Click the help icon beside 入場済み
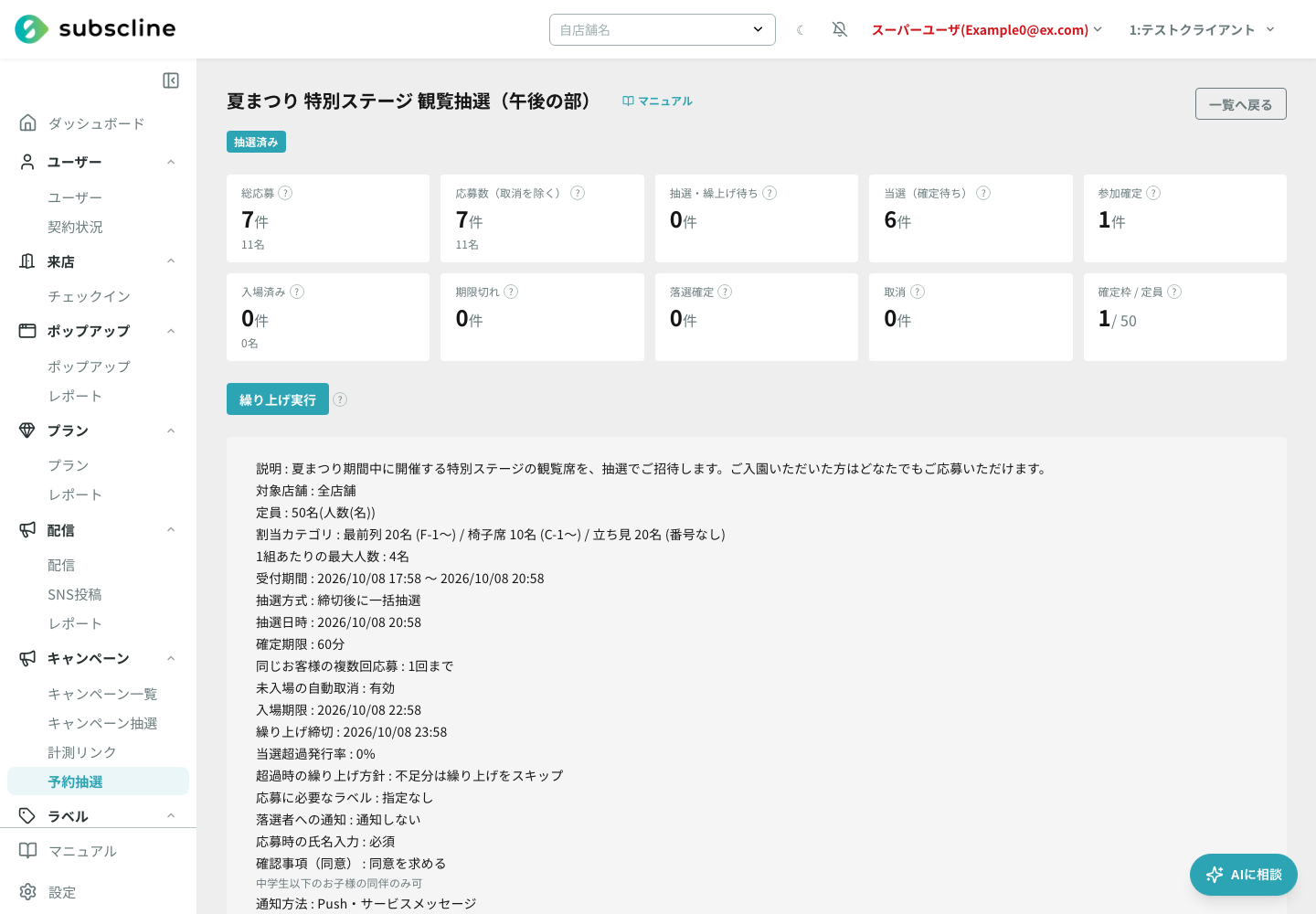The image size is (1316, 914). point(297,292)
